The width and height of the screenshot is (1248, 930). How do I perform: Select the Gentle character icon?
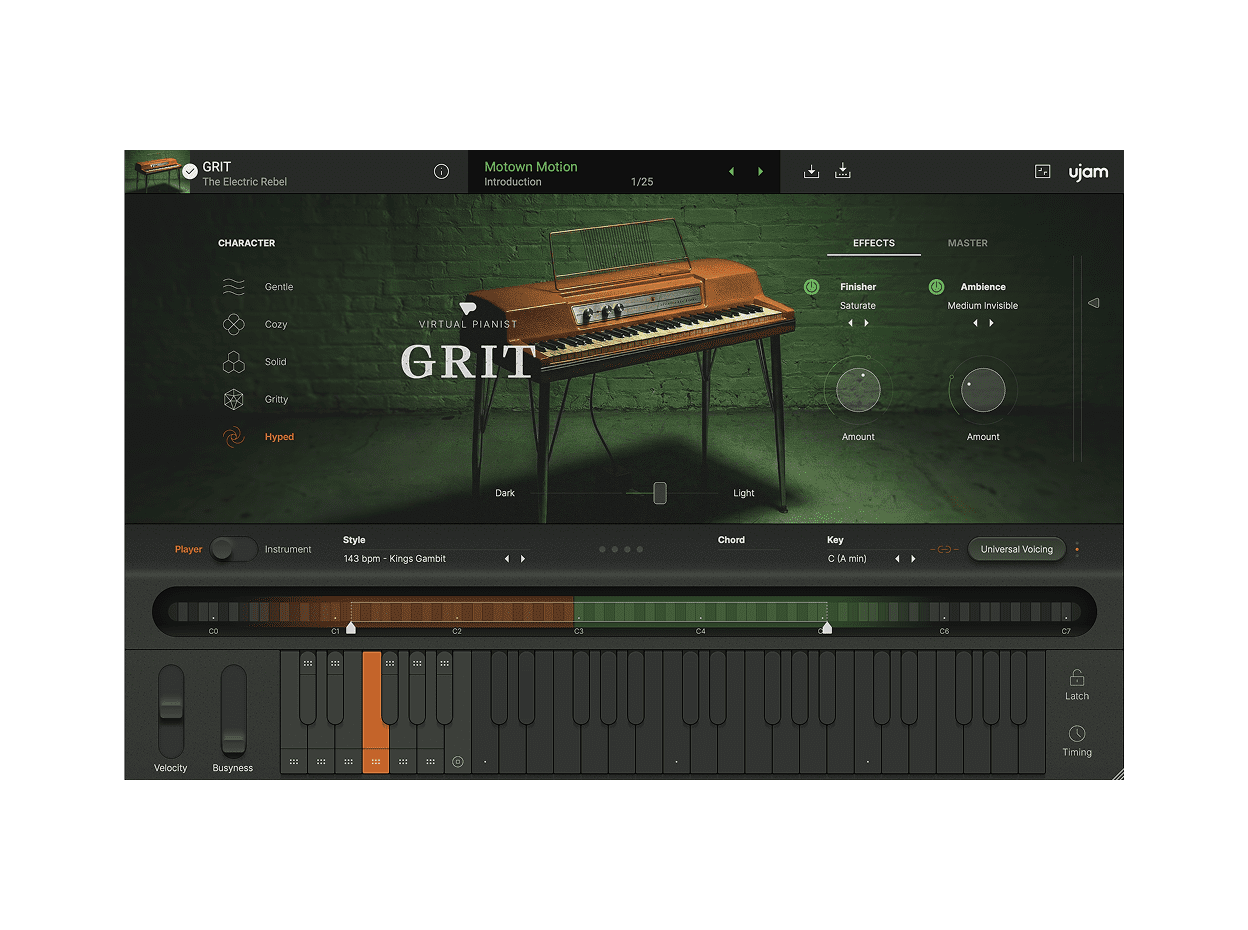point(233,287)
